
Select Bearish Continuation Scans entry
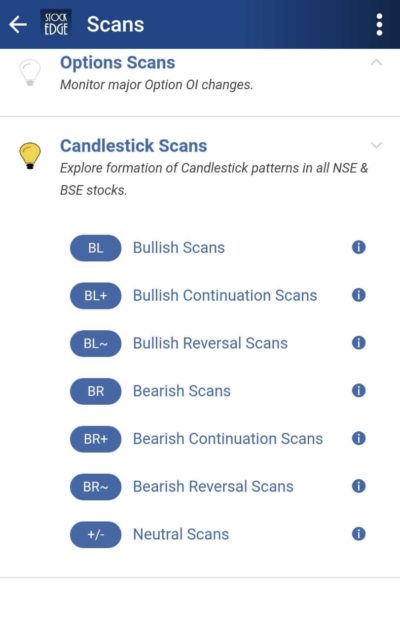pos(228,439)
